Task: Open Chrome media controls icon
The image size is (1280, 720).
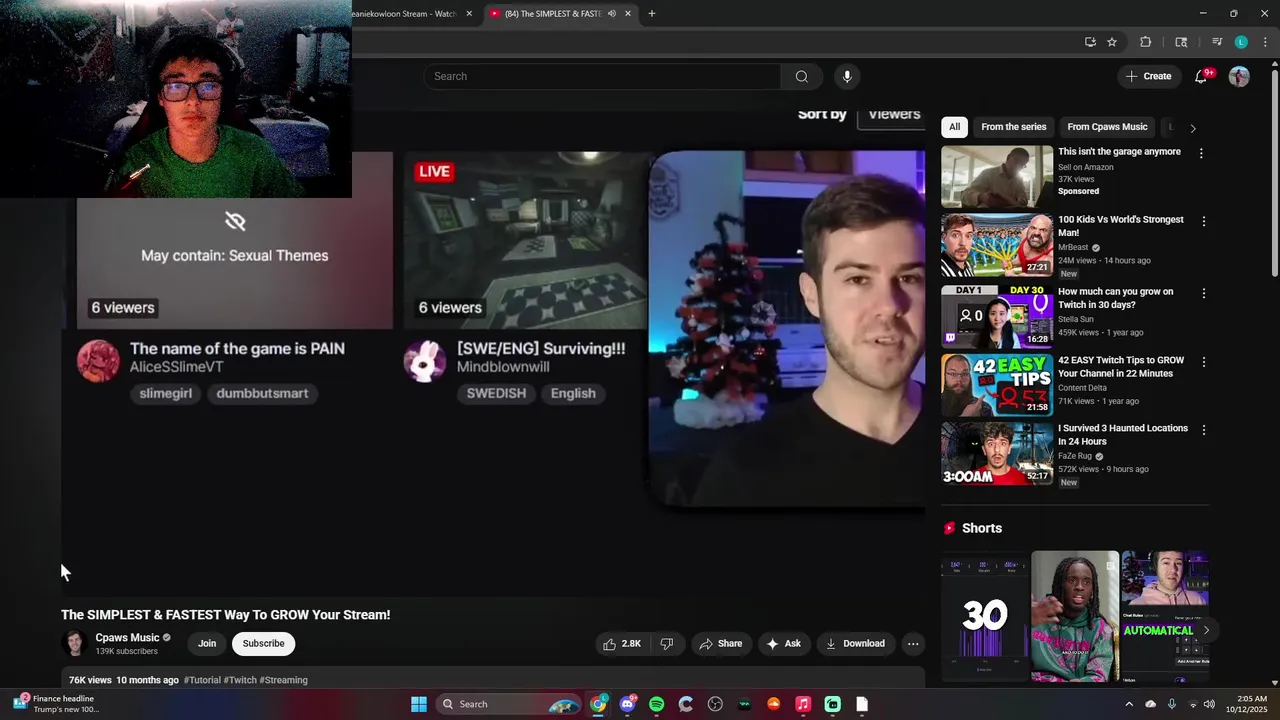Action: click(1217, 42)
